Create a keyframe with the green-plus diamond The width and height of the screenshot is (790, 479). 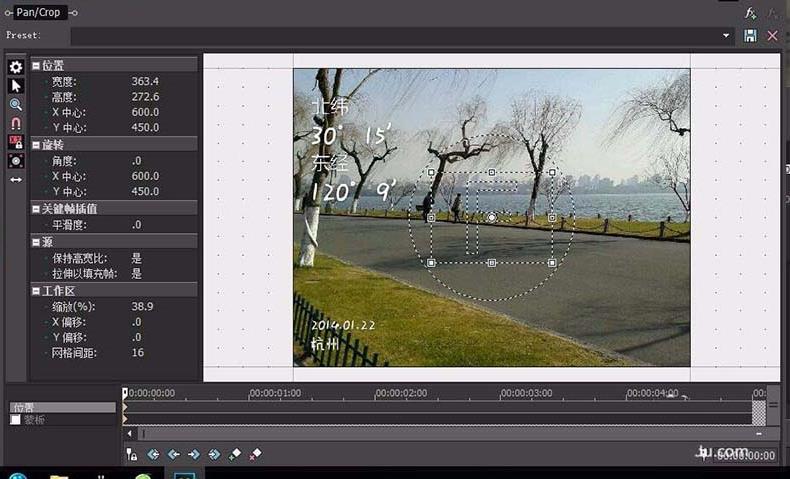coord(235,454)
